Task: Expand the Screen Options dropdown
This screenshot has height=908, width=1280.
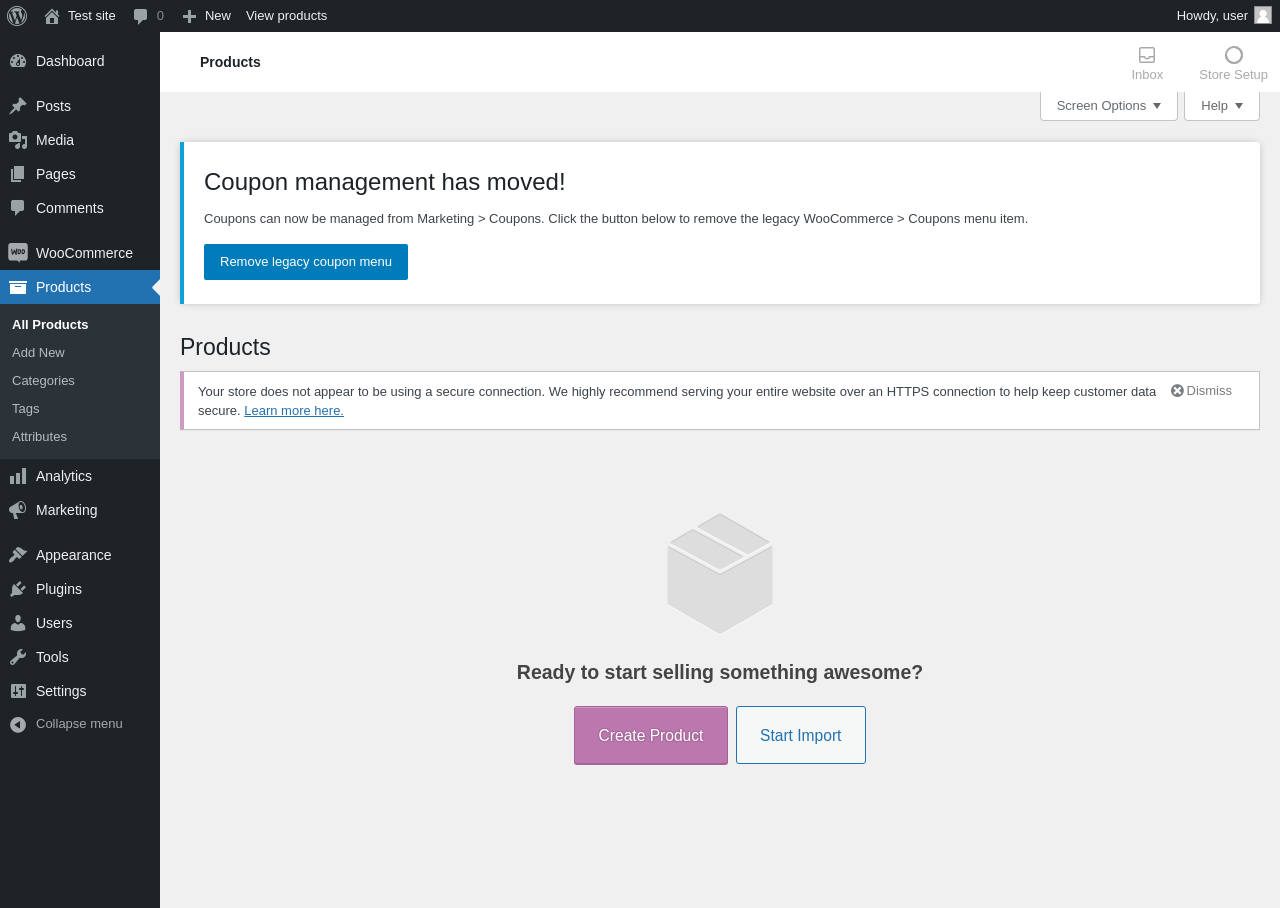Action: coord(1108,106)
